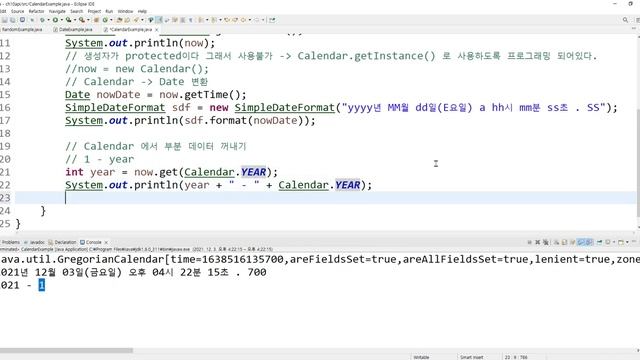640x360 pixels.
Task: Click the 'Smart Insert' status bar entry
Action: coord(471,357)
